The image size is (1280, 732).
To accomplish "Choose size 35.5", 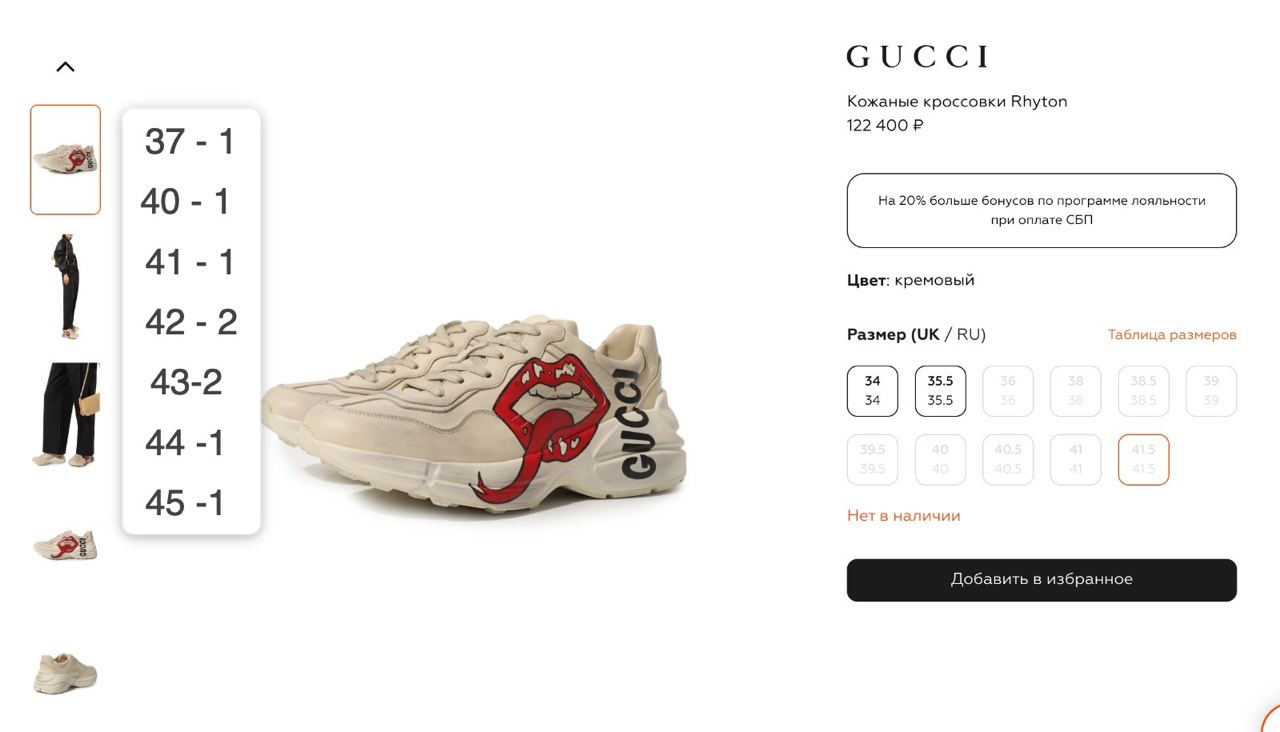I will (x=940, y=391).
